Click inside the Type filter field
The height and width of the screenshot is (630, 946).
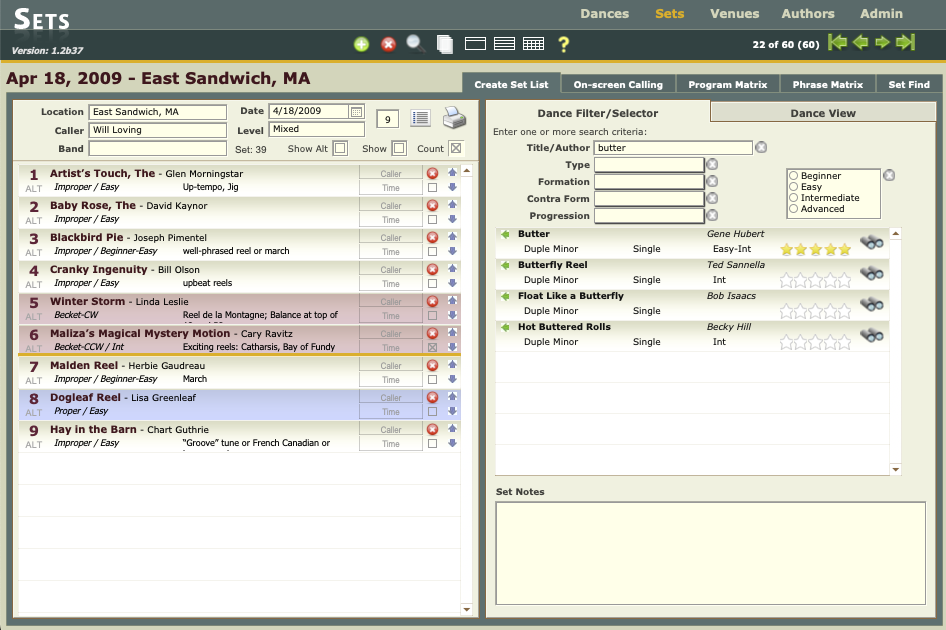tap(649, 165)
